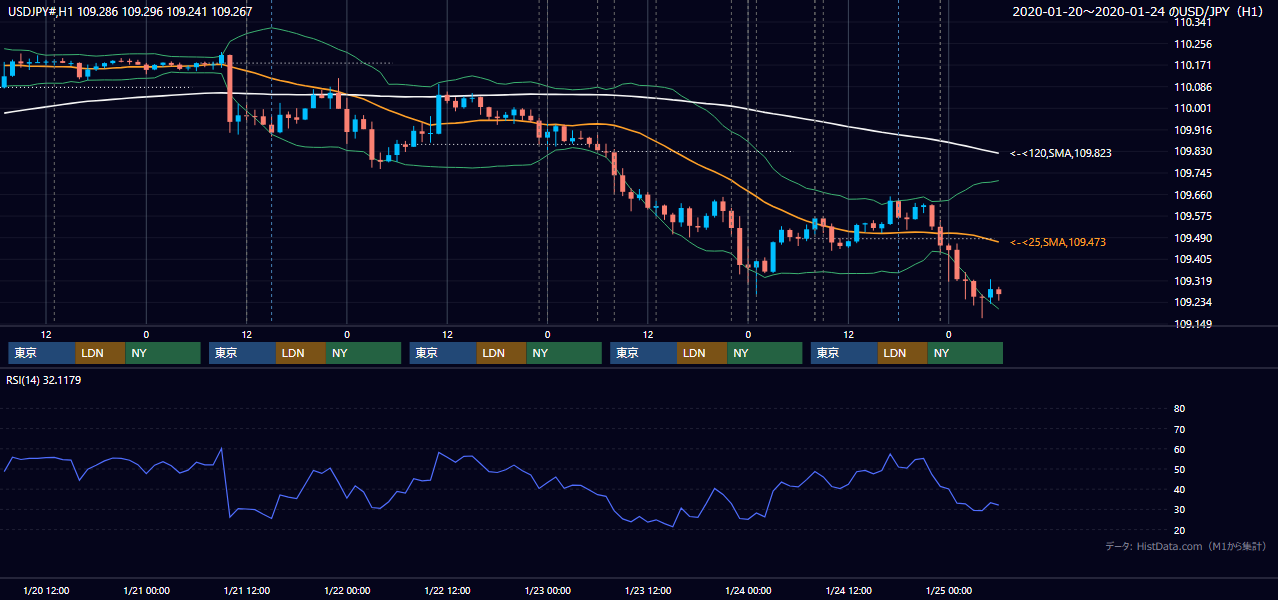
Task: Click the last LDN session block
Action: coord(903,353)
